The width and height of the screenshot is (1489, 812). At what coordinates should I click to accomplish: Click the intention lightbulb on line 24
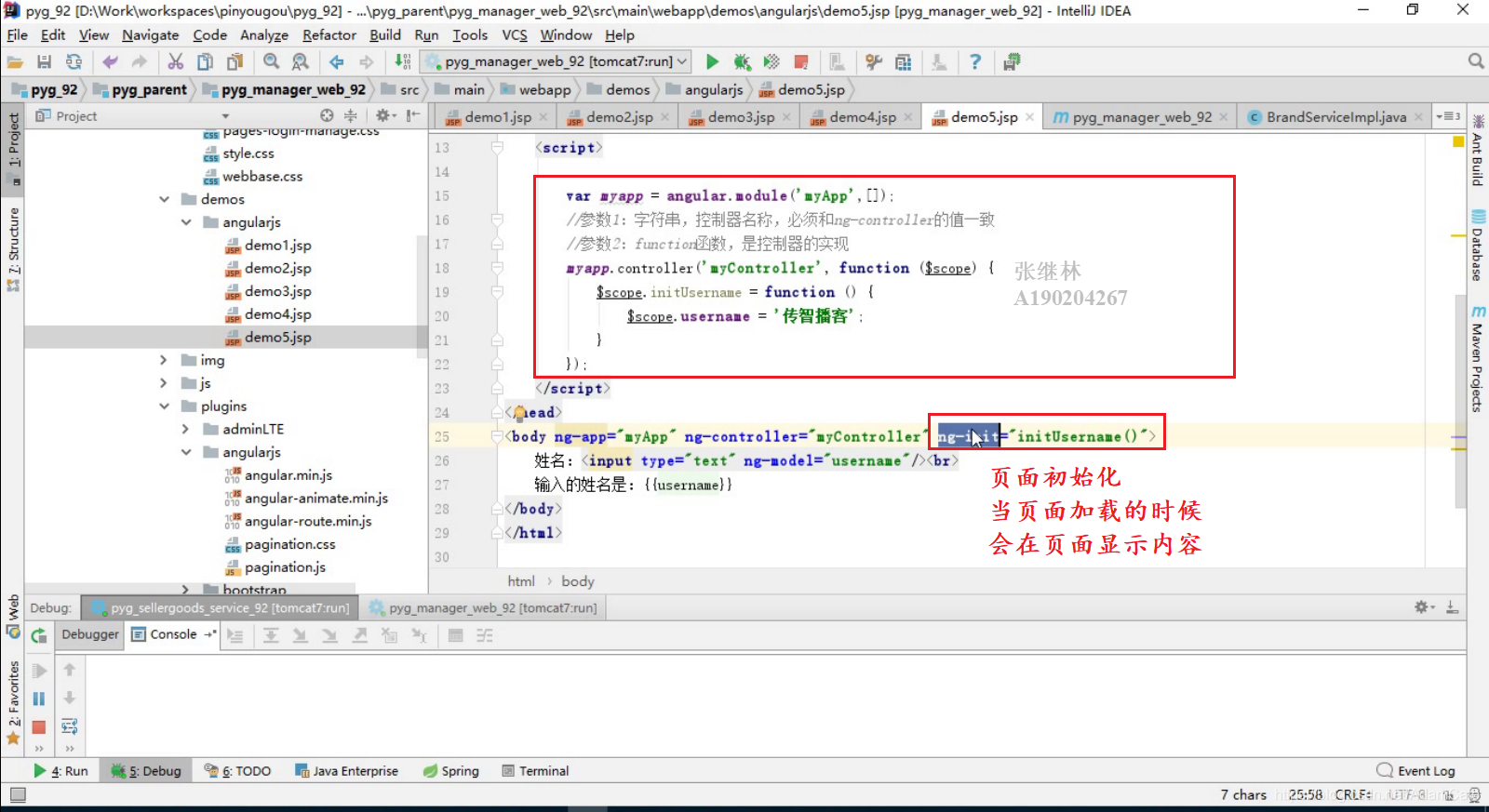pos(518,412)
